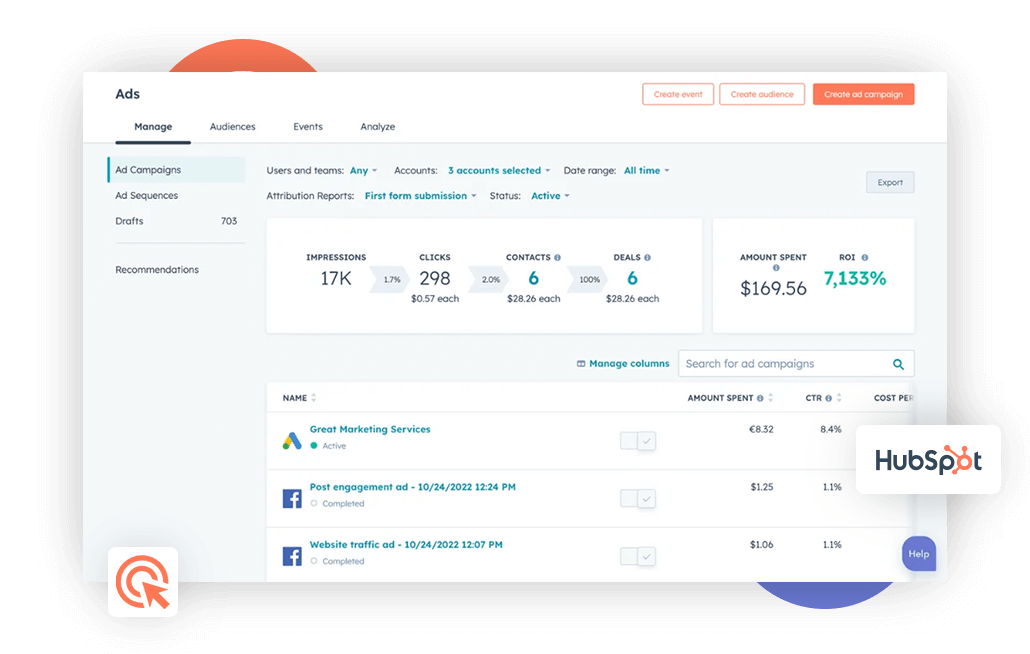This screenshot has width=1030, height=654.
Task: Open Manage columns settings
Action: pyautogui.click(x=623, y=364)
